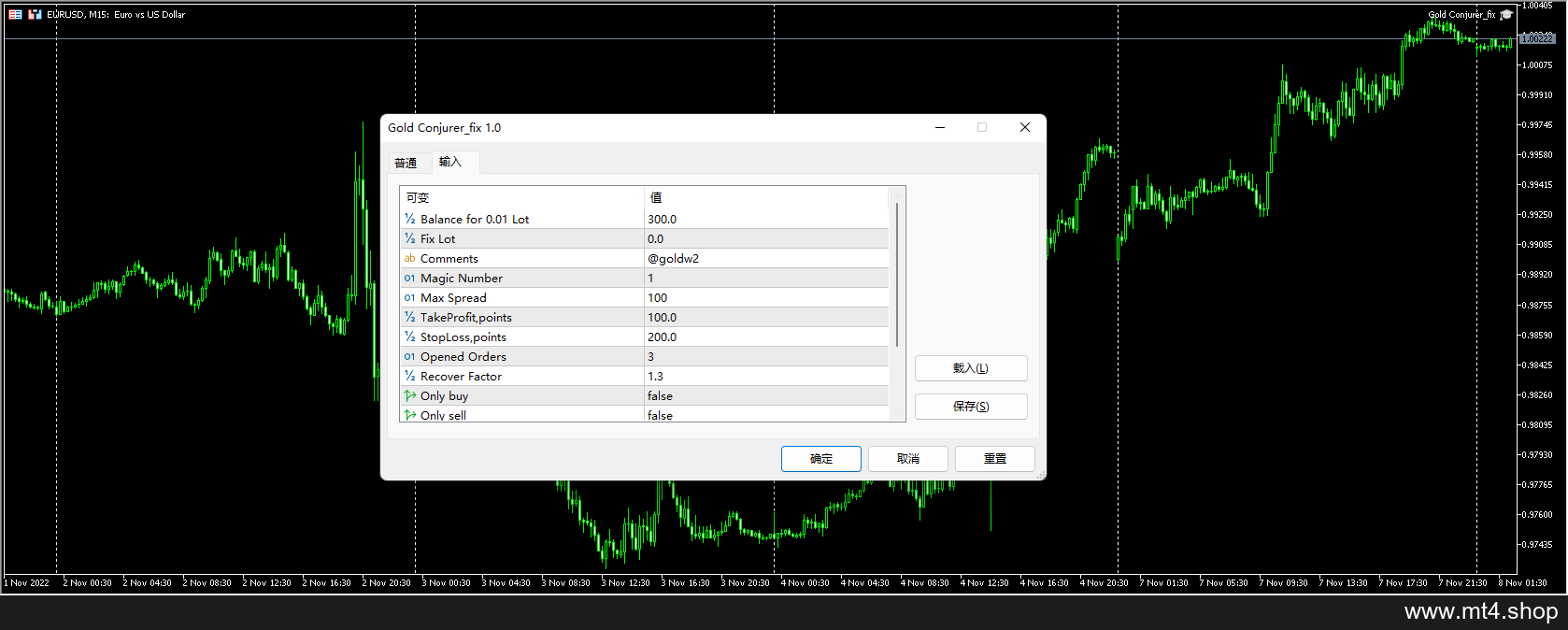The image size is (1568, 630).
Task: Edit the Fix Lot value 0.0
Action: point(766,238)
